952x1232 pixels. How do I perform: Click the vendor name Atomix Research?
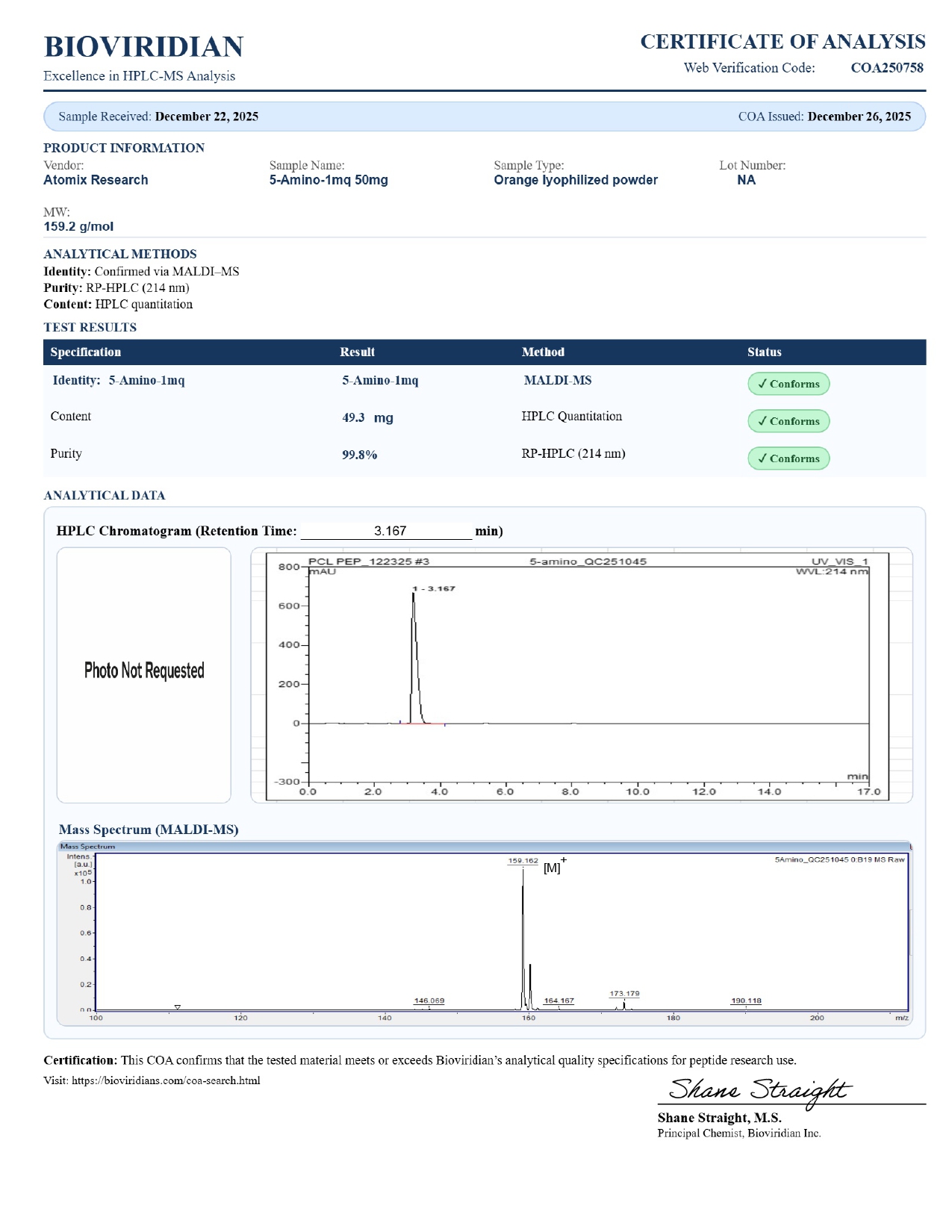[96, 180]
